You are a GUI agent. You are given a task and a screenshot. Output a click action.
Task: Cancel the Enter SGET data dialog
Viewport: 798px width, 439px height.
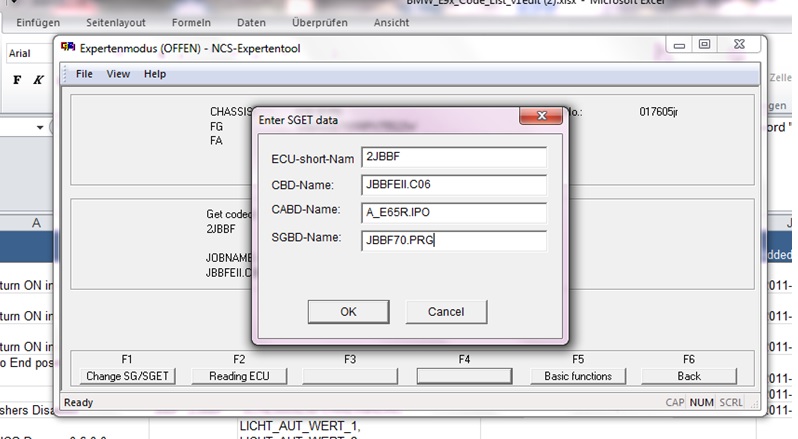coord(446,311)
